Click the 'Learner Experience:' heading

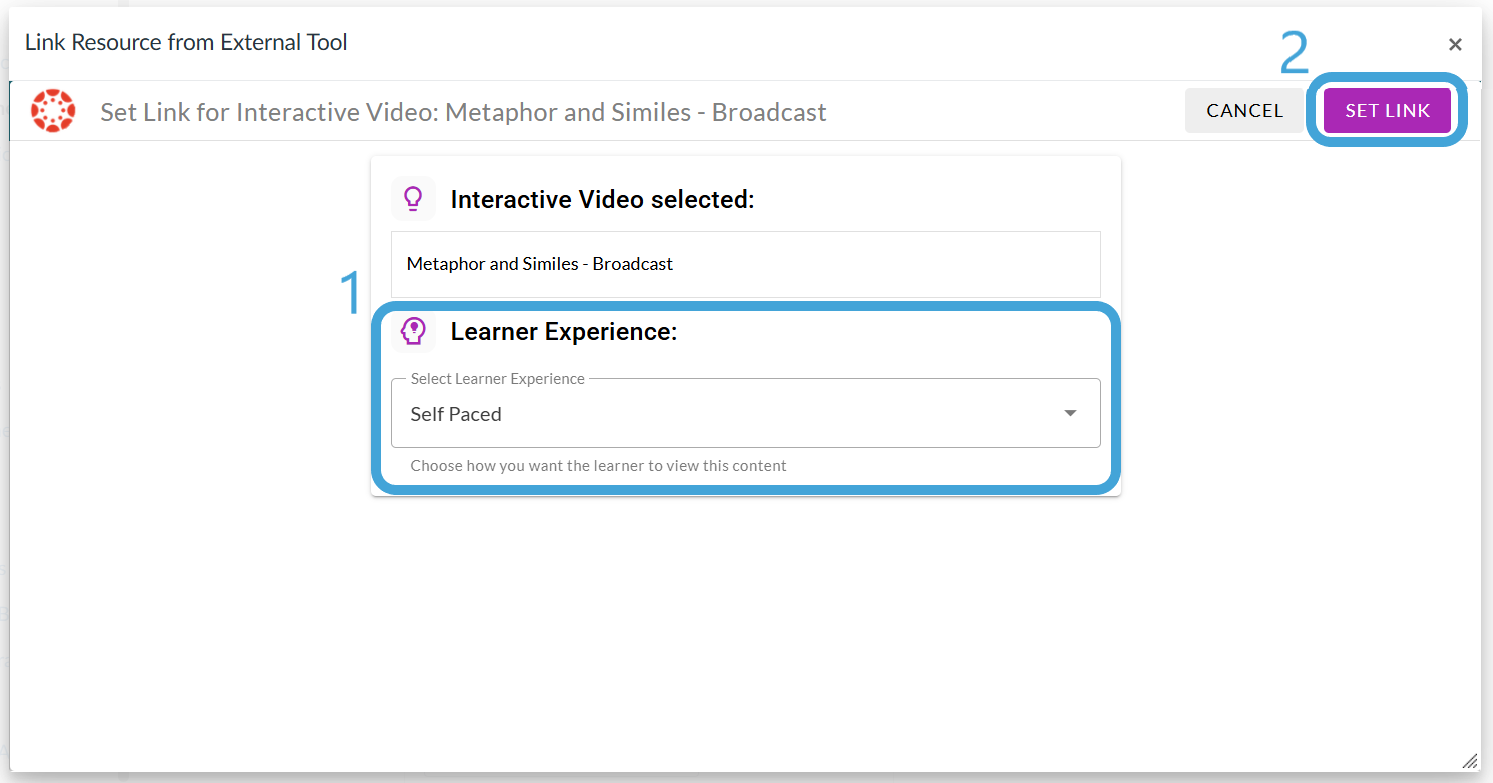[564, 332]
